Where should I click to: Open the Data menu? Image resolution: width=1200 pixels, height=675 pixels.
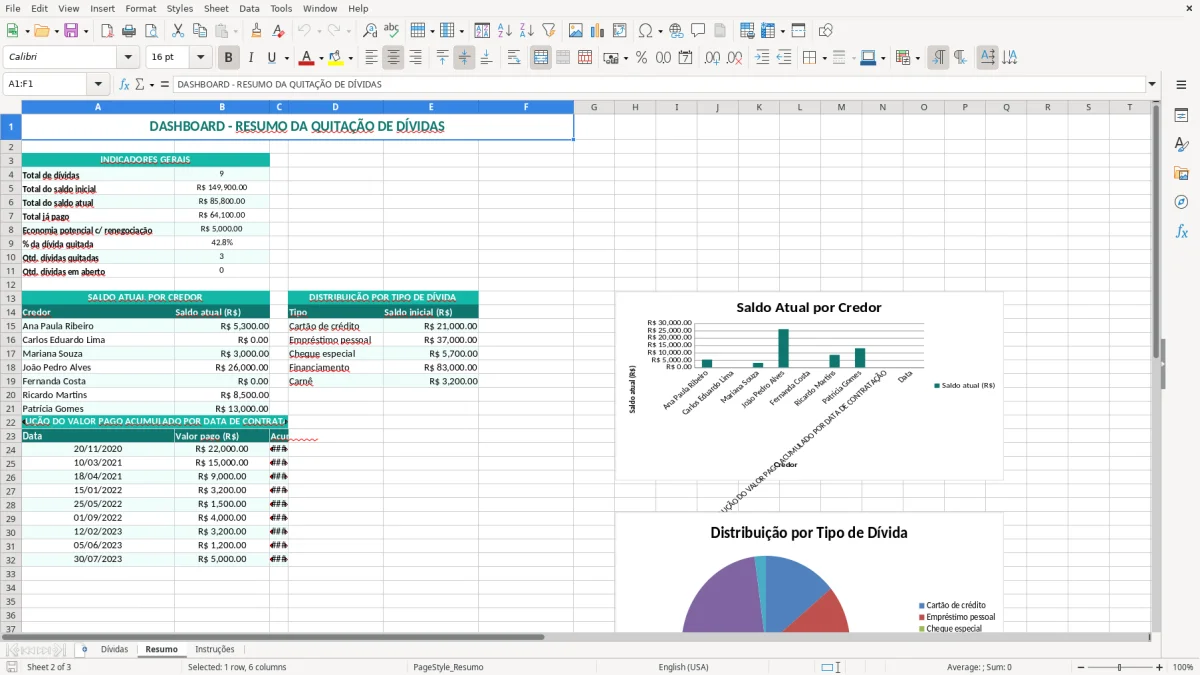point(249,8)
